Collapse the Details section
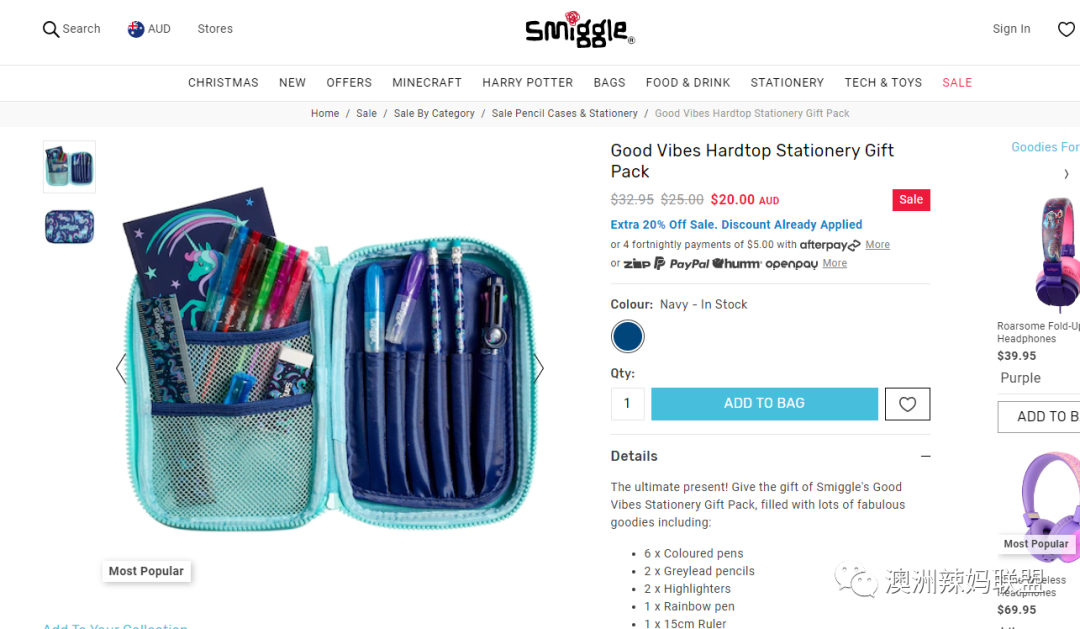The image size is (1080, 629). (925, 456)
